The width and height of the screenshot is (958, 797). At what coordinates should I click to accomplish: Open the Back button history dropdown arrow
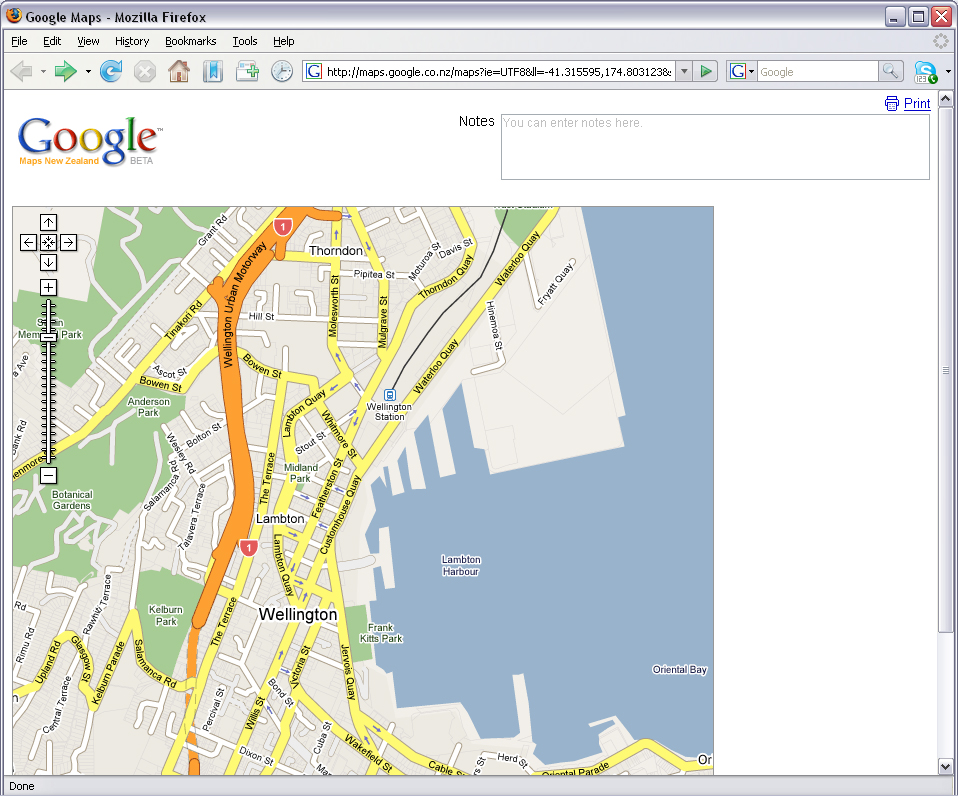click(42, 71)
